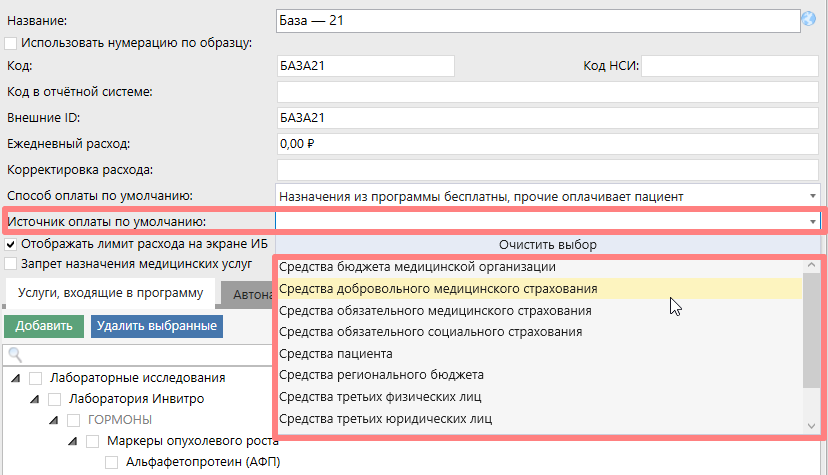Close the 'Источник оплаты по умолчанию' dropdown arrow
This screenshot has height=475, width=828.
812,221
